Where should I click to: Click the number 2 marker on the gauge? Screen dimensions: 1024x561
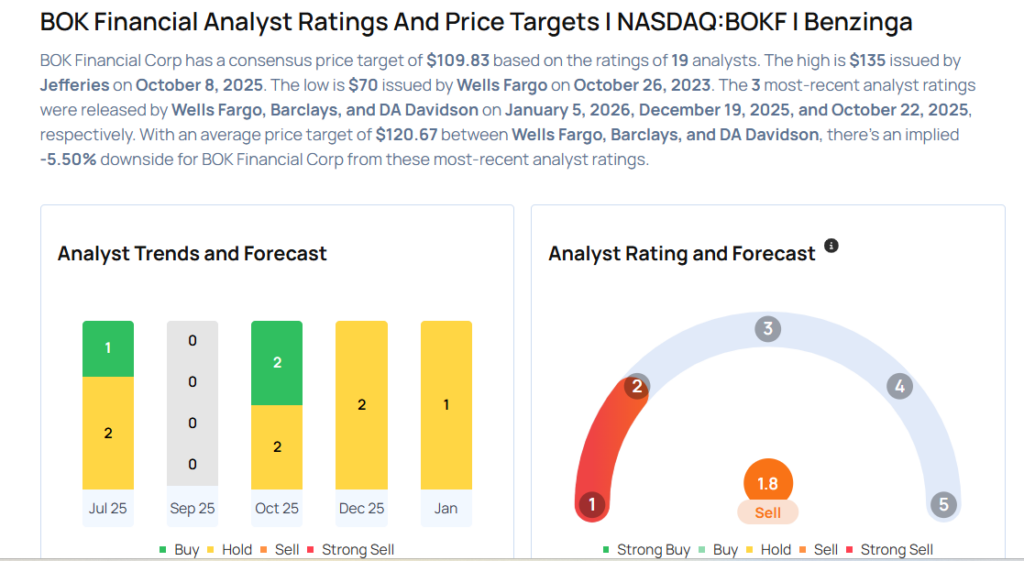[636, 387]
